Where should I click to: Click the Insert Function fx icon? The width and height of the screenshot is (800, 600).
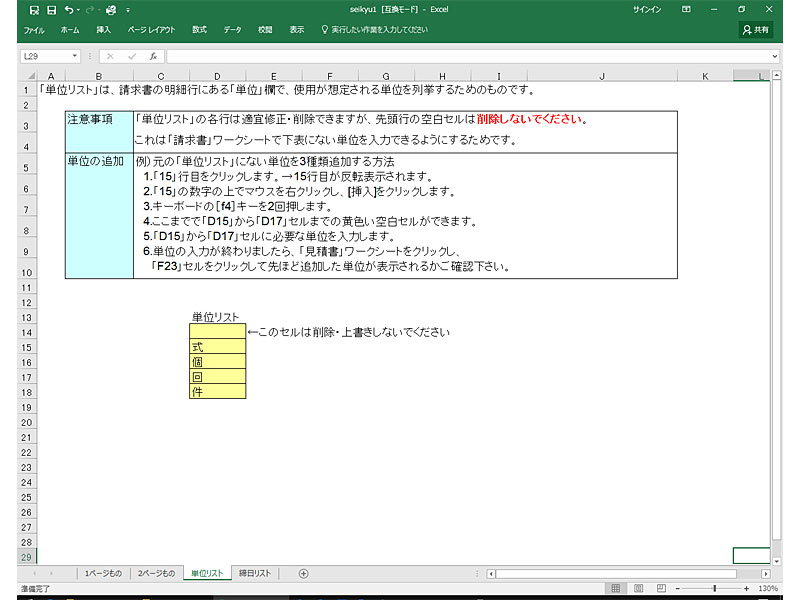coord(153,57)
